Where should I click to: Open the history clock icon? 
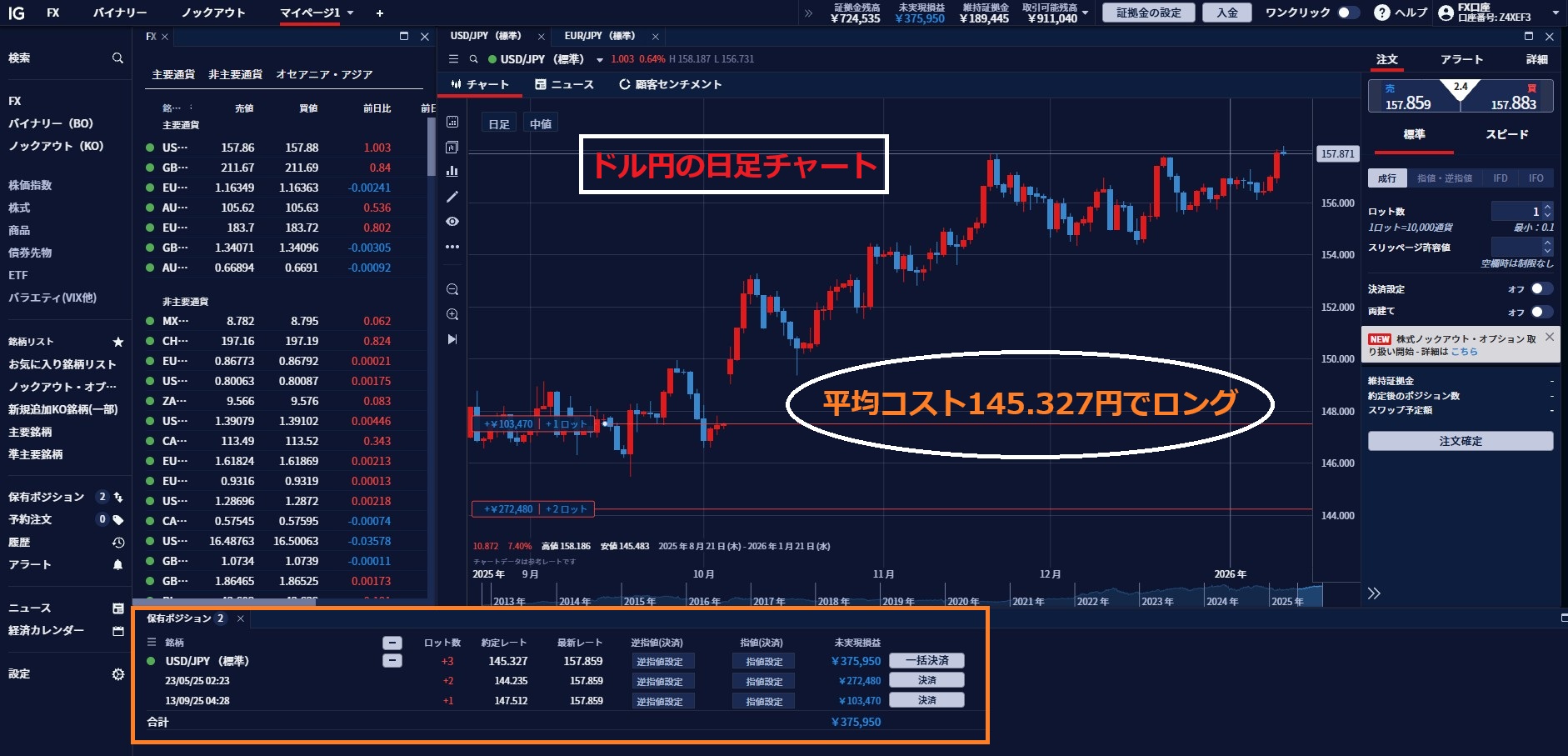[x=117, y=543]
